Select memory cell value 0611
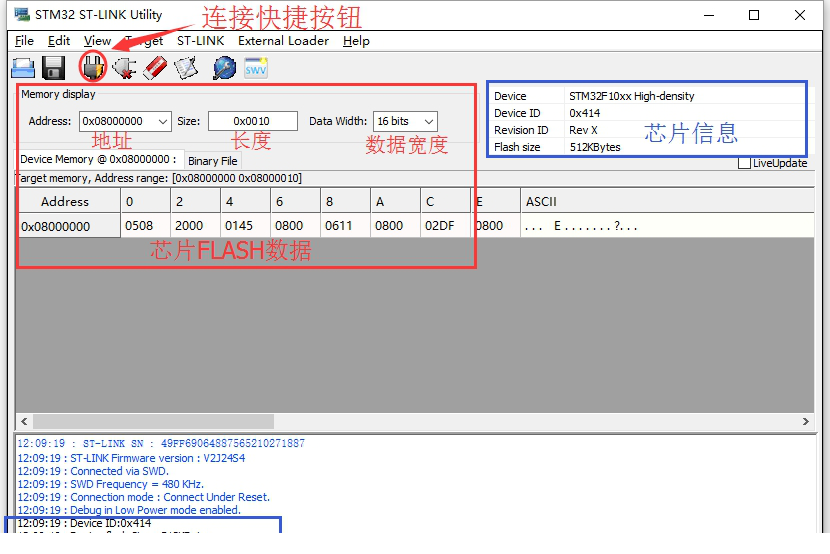 pyautogui.click(x=345, y=226)
